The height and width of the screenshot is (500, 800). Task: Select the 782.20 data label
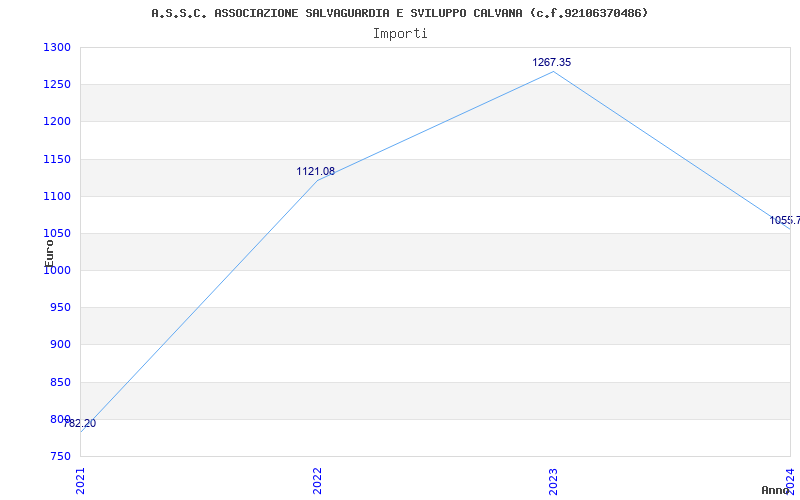point(80,423)
